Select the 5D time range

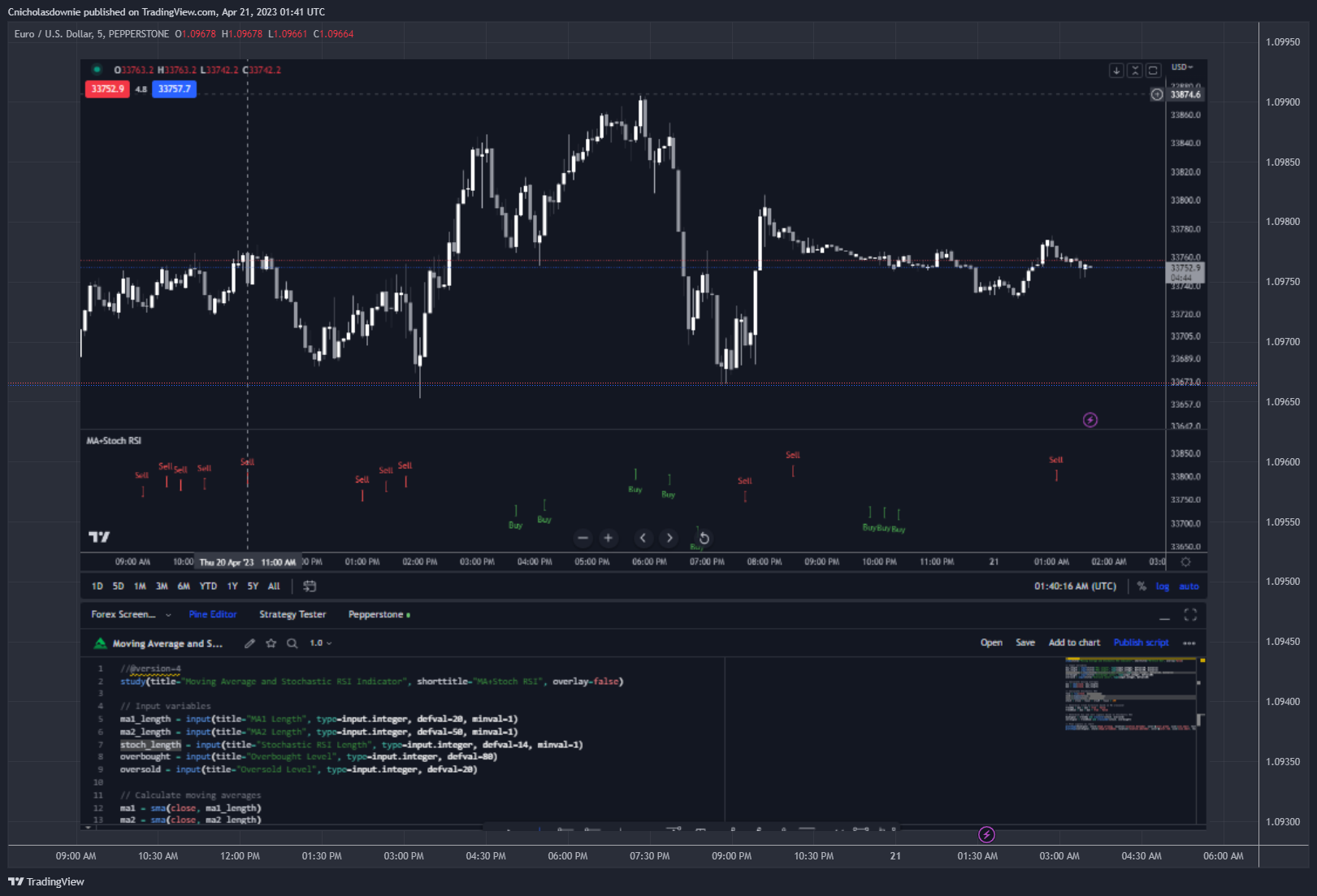(119, 586)
